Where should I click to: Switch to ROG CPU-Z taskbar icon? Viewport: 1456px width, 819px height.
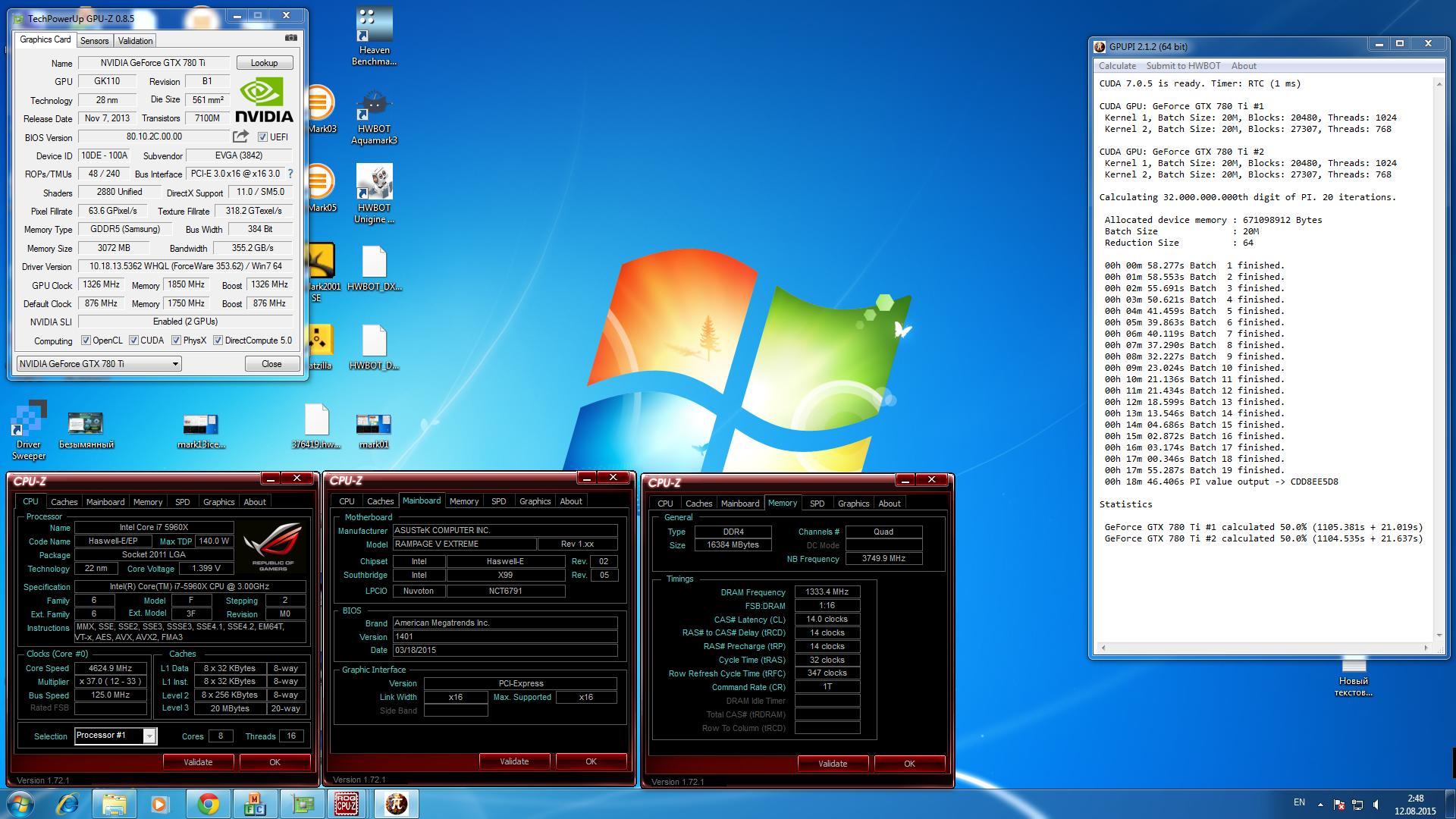pos(347,804)
